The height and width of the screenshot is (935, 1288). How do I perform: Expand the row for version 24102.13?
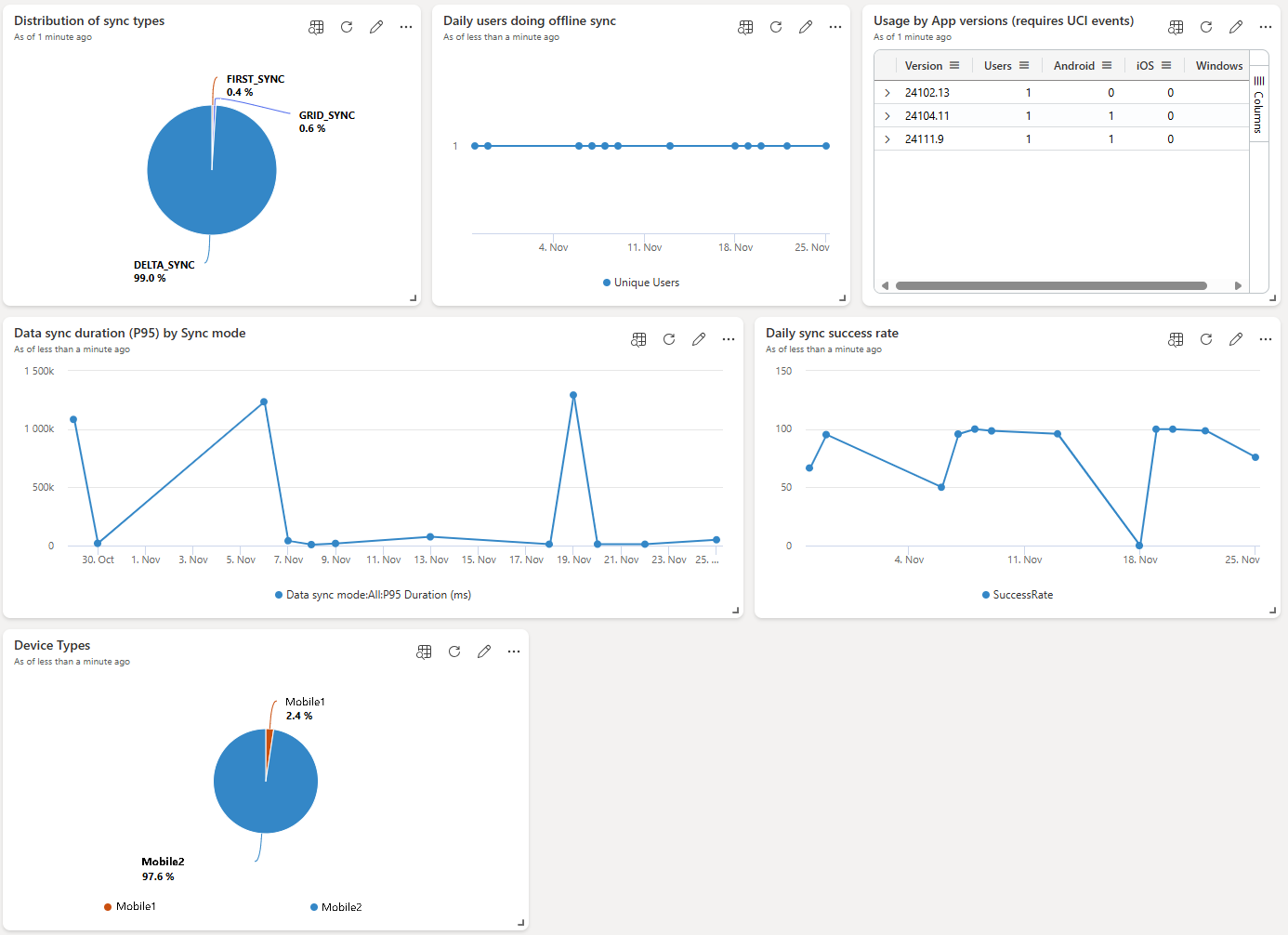887,92
